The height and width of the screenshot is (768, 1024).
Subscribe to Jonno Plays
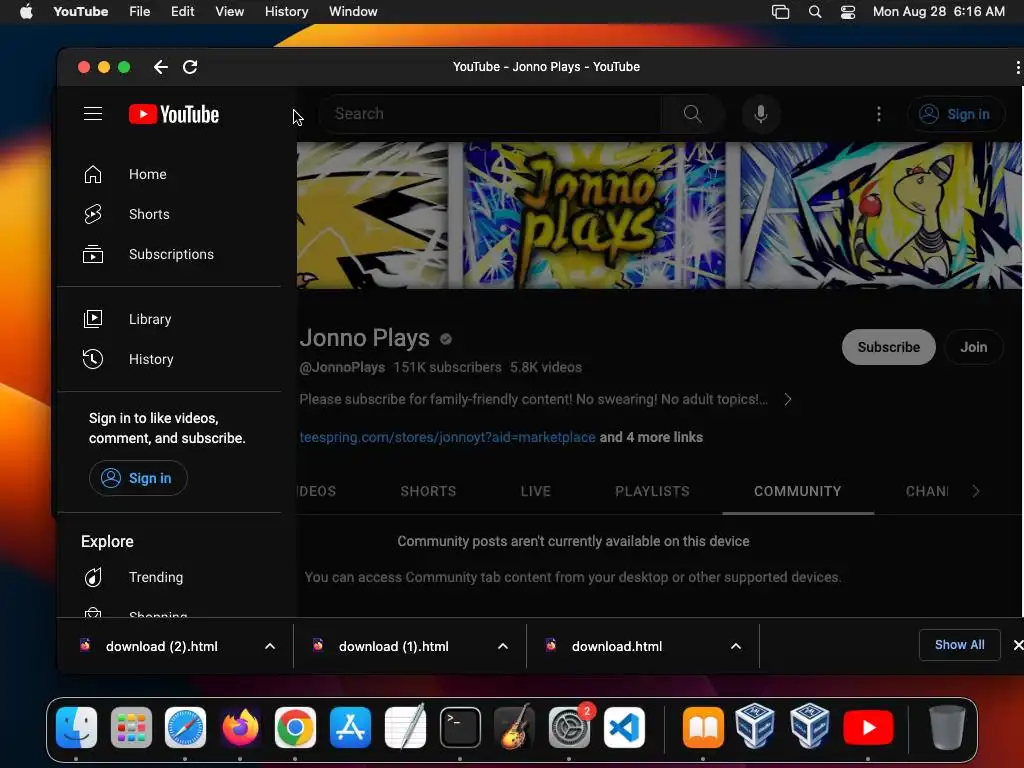click(x=888, y=347)
